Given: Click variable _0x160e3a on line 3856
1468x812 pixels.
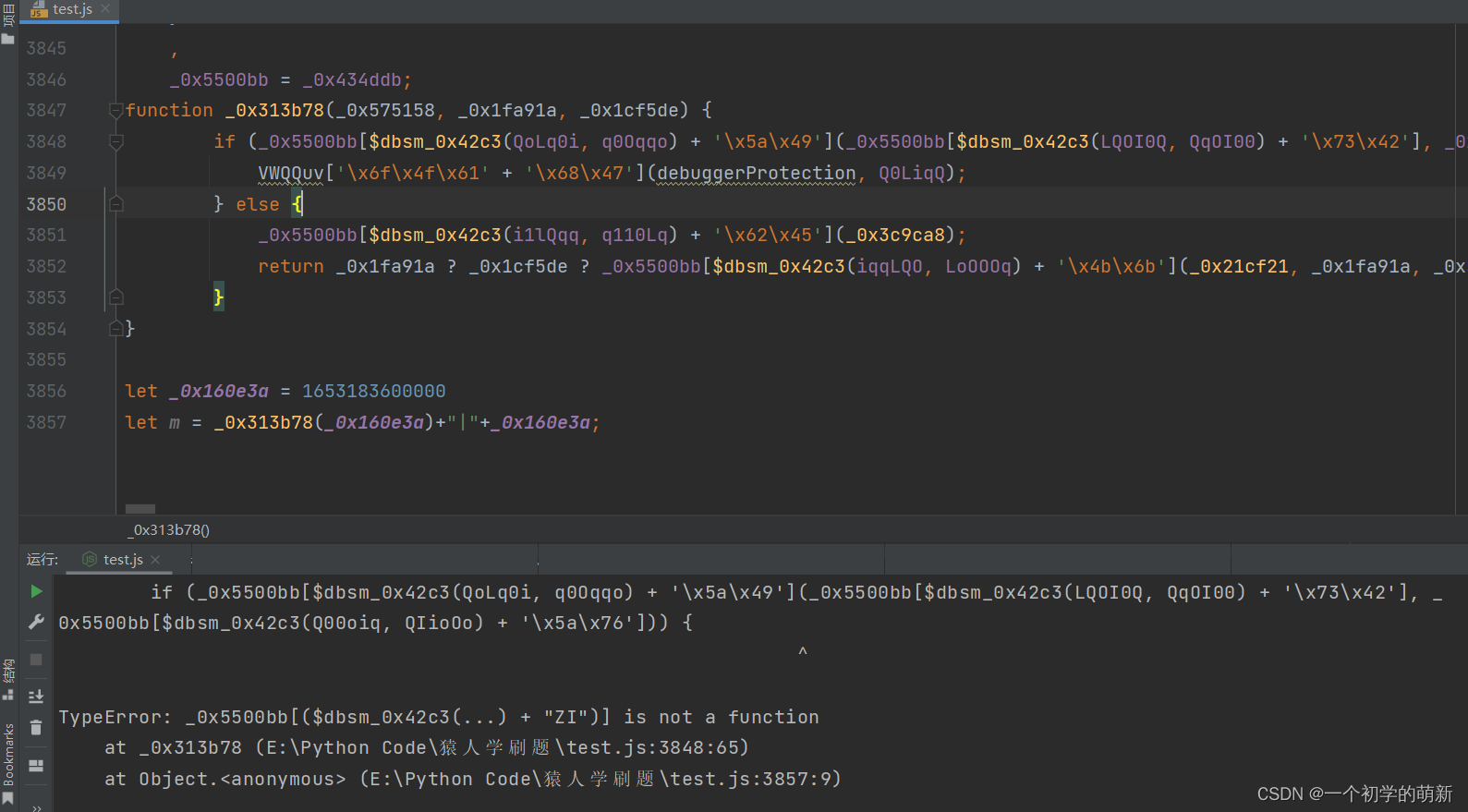Looking at the screenshot, I should click(x=219, y=391).
